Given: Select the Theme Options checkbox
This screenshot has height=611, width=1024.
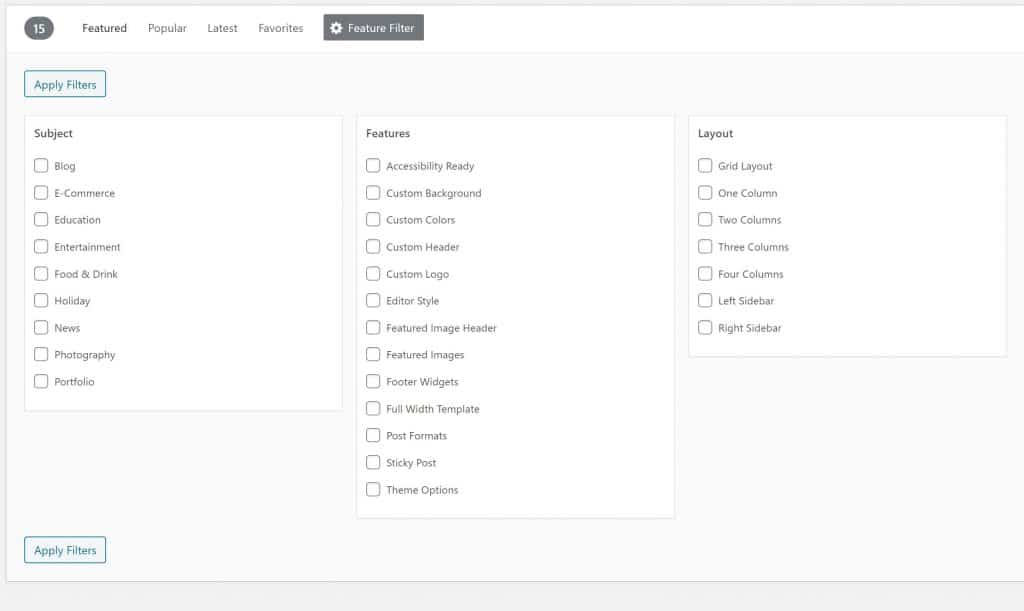Looking at the screenshot, I should [x=373, y=489].
